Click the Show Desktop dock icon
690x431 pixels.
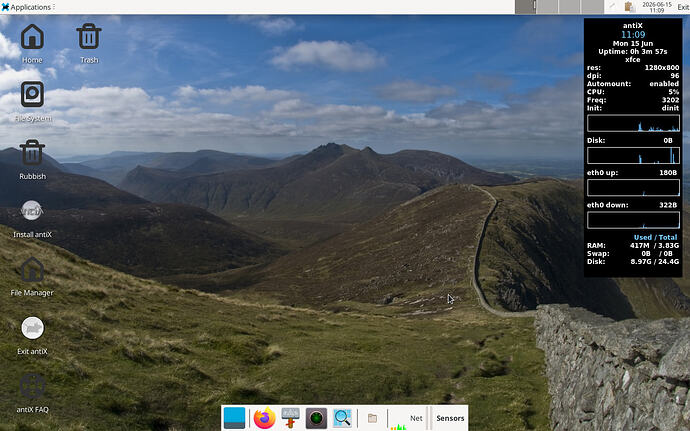click(235, 418)
